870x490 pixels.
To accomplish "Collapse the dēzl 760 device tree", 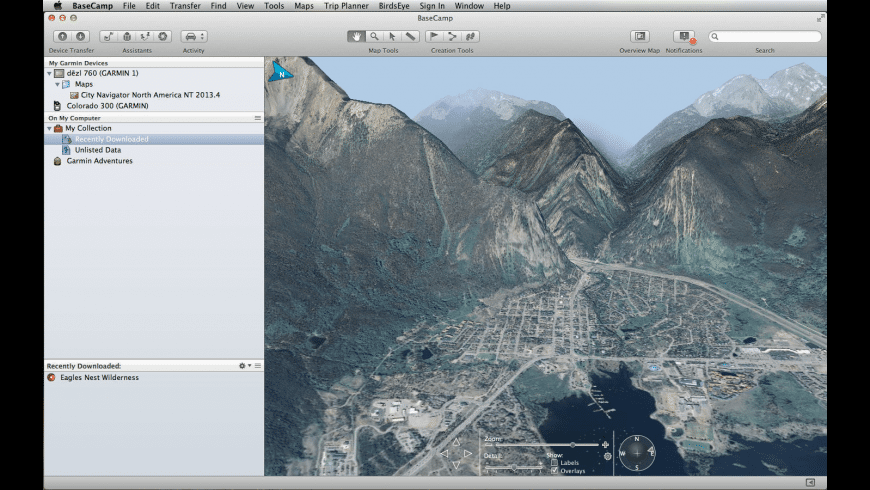I will [x=50, y=73].
